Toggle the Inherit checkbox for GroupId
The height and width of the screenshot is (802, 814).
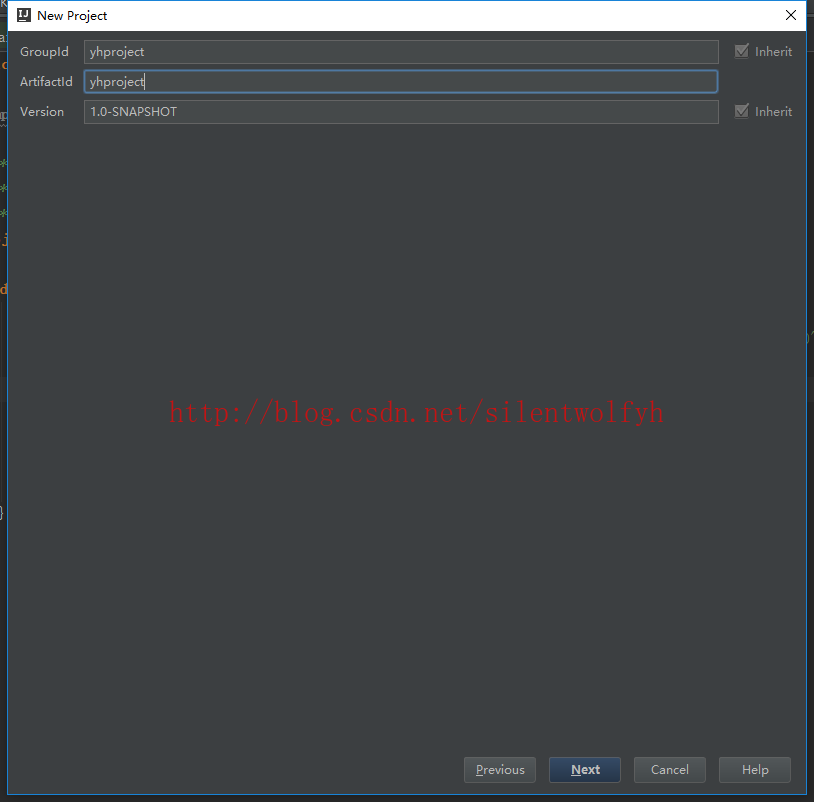pyautogui.click(x=741, y=52)
